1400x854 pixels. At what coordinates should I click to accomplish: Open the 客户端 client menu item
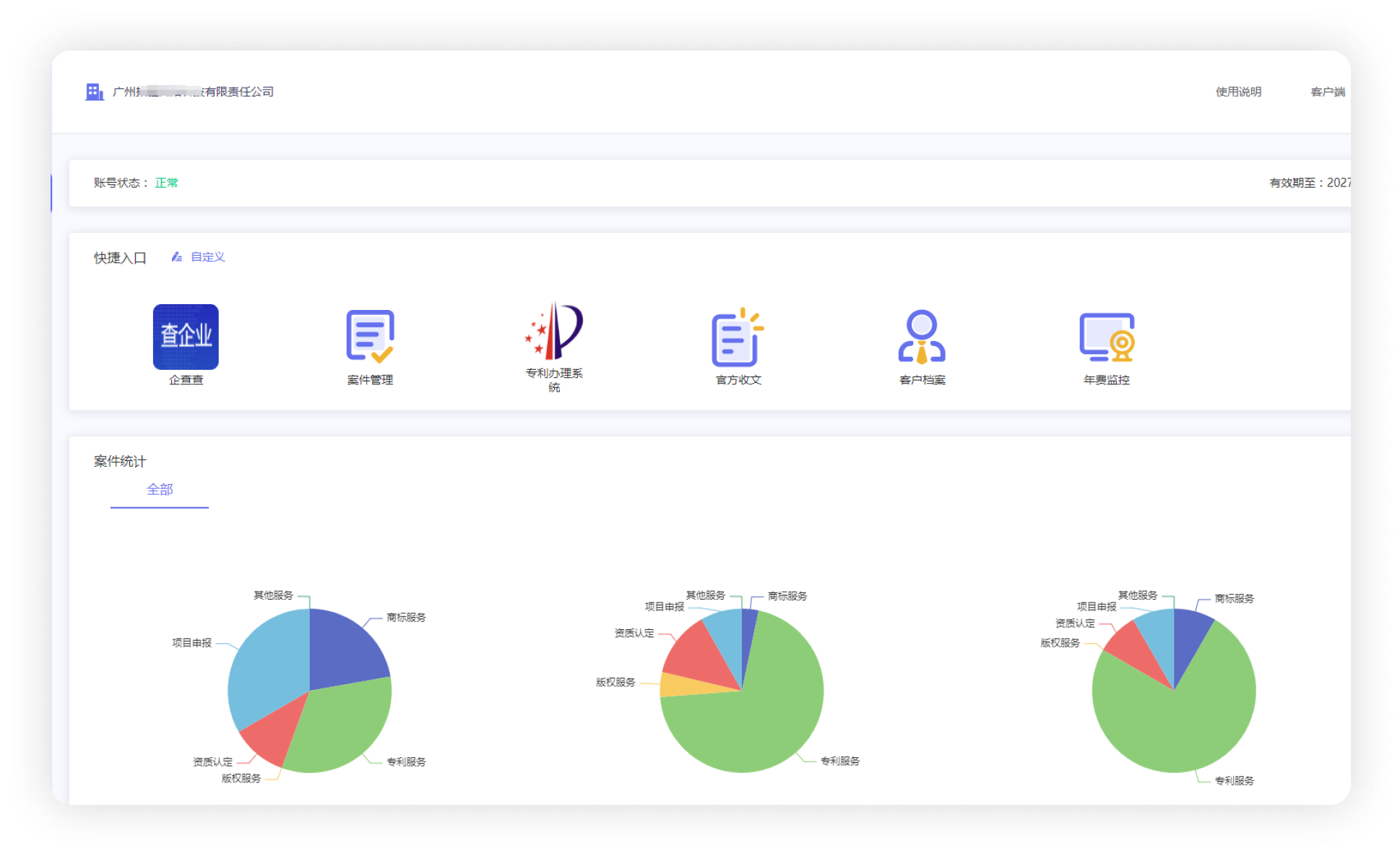(1328, 92)
